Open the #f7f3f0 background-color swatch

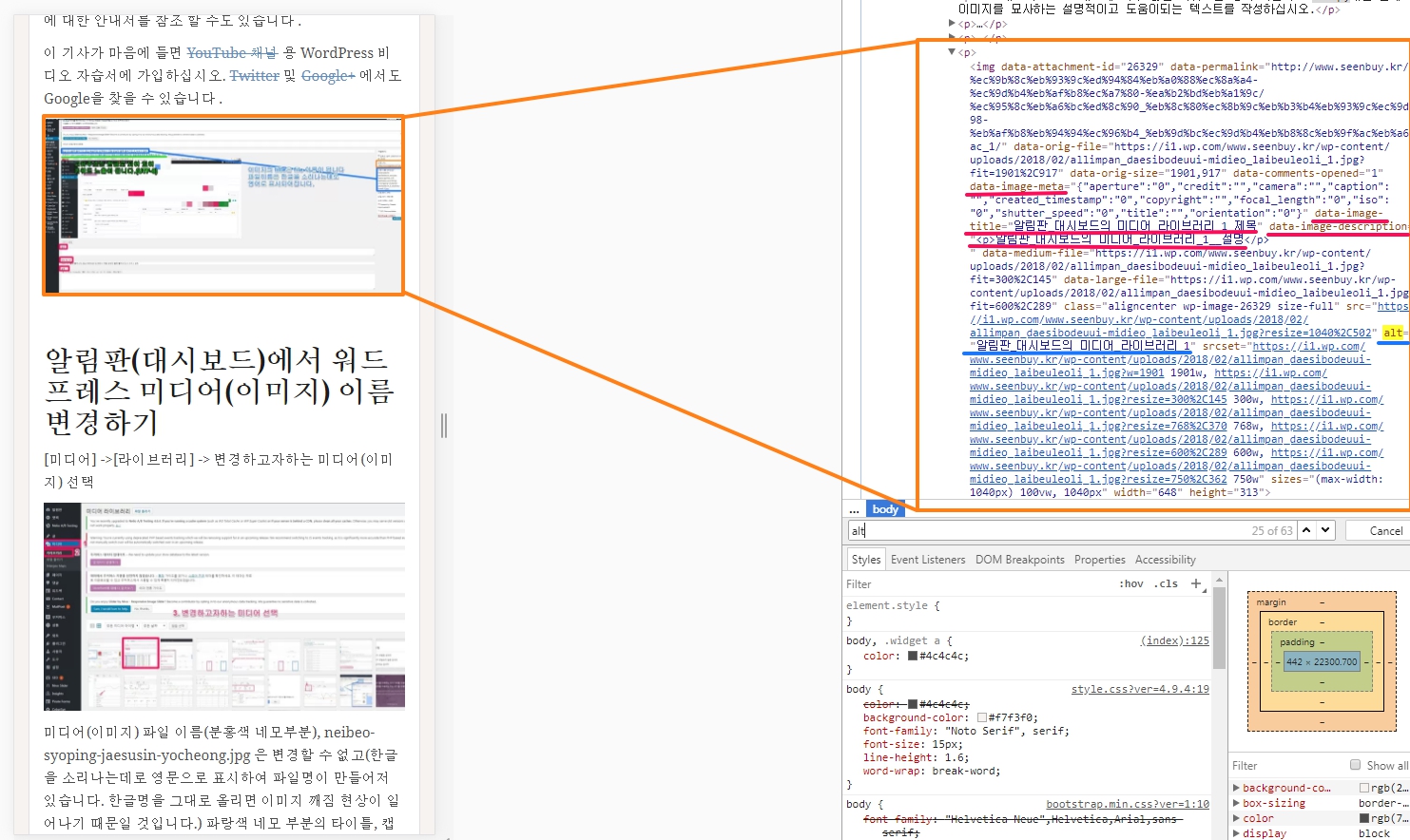click(x=982, y=717)
